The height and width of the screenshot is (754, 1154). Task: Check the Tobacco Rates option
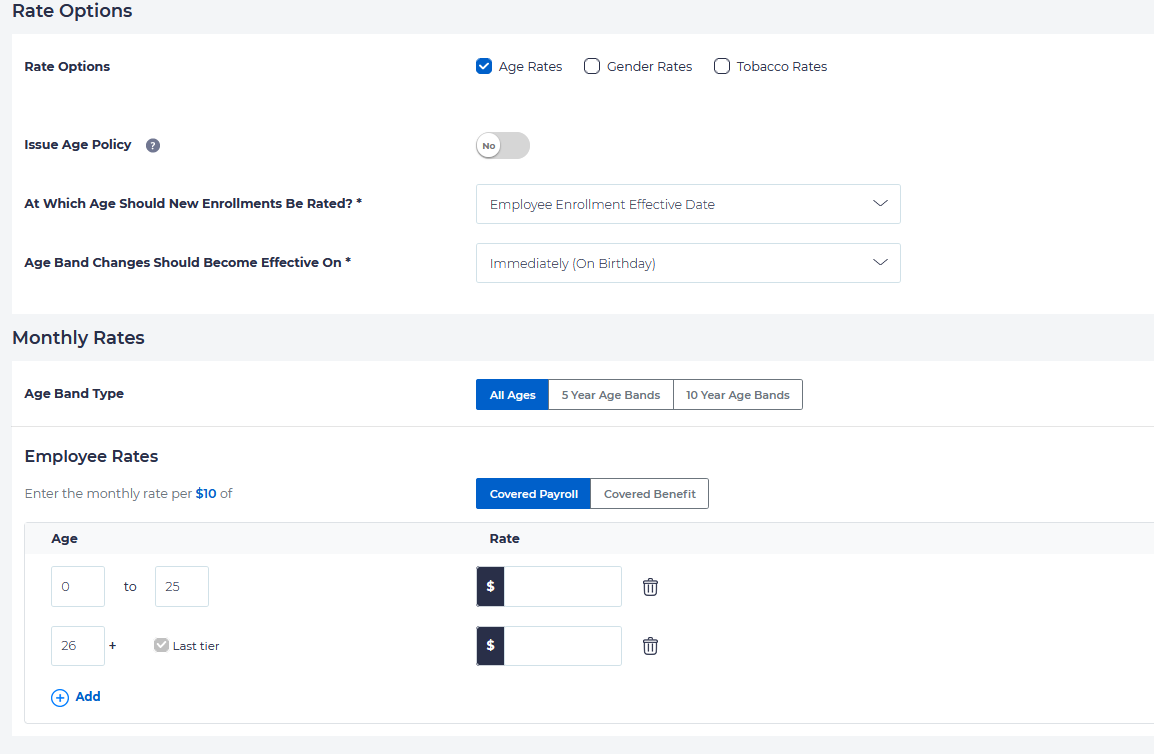point(722,67)
